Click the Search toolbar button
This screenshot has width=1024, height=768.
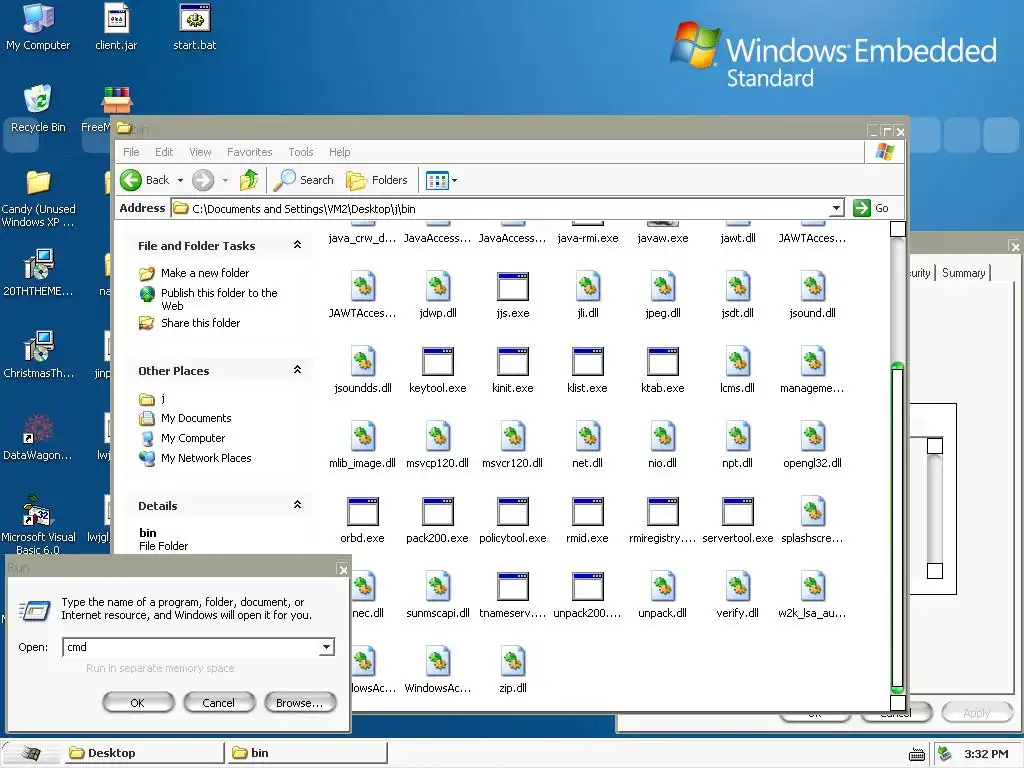tap(304, 180)
